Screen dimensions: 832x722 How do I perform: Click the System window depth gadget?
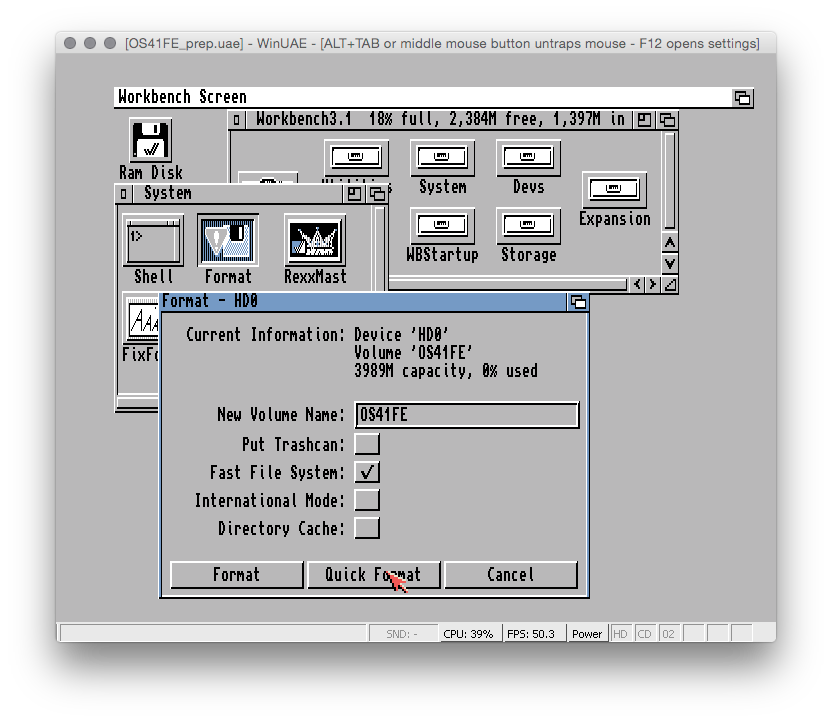(377, 194)
